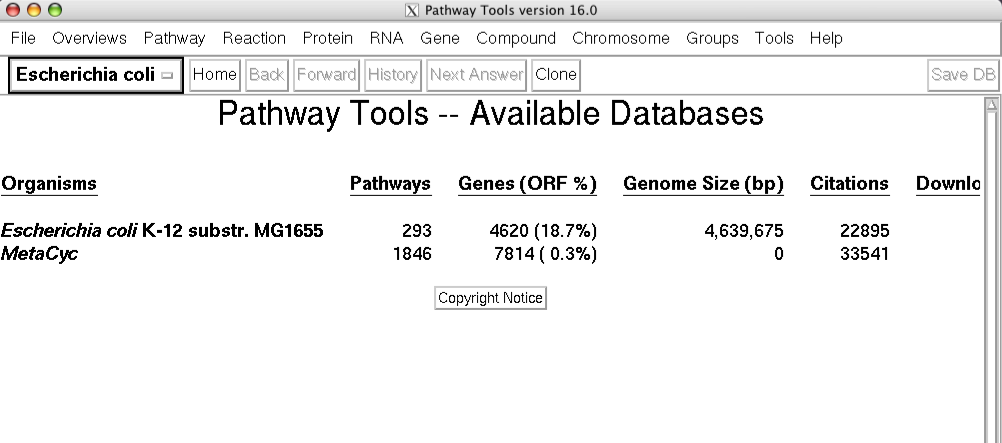1002x443 pixels.
Task: Open the Overviews menu
Action: tap(89, 39)
